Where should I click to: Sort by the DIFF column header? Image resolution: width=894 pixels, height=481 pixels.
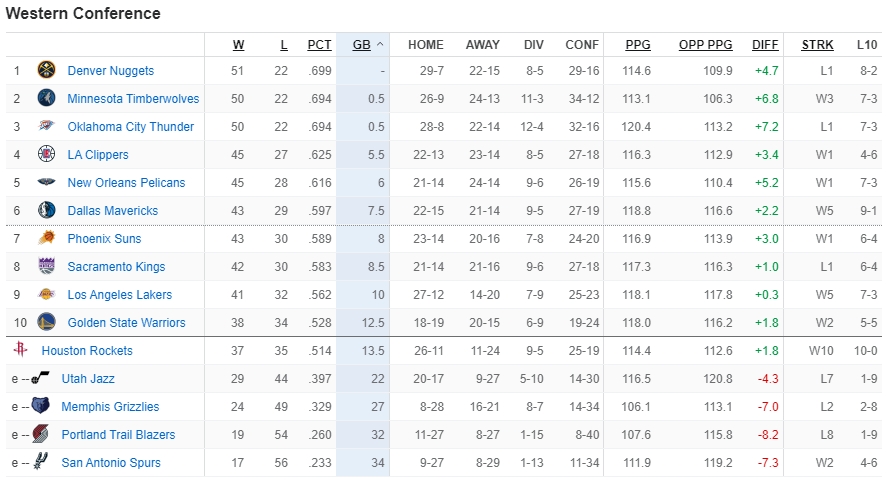coord(765,45)
